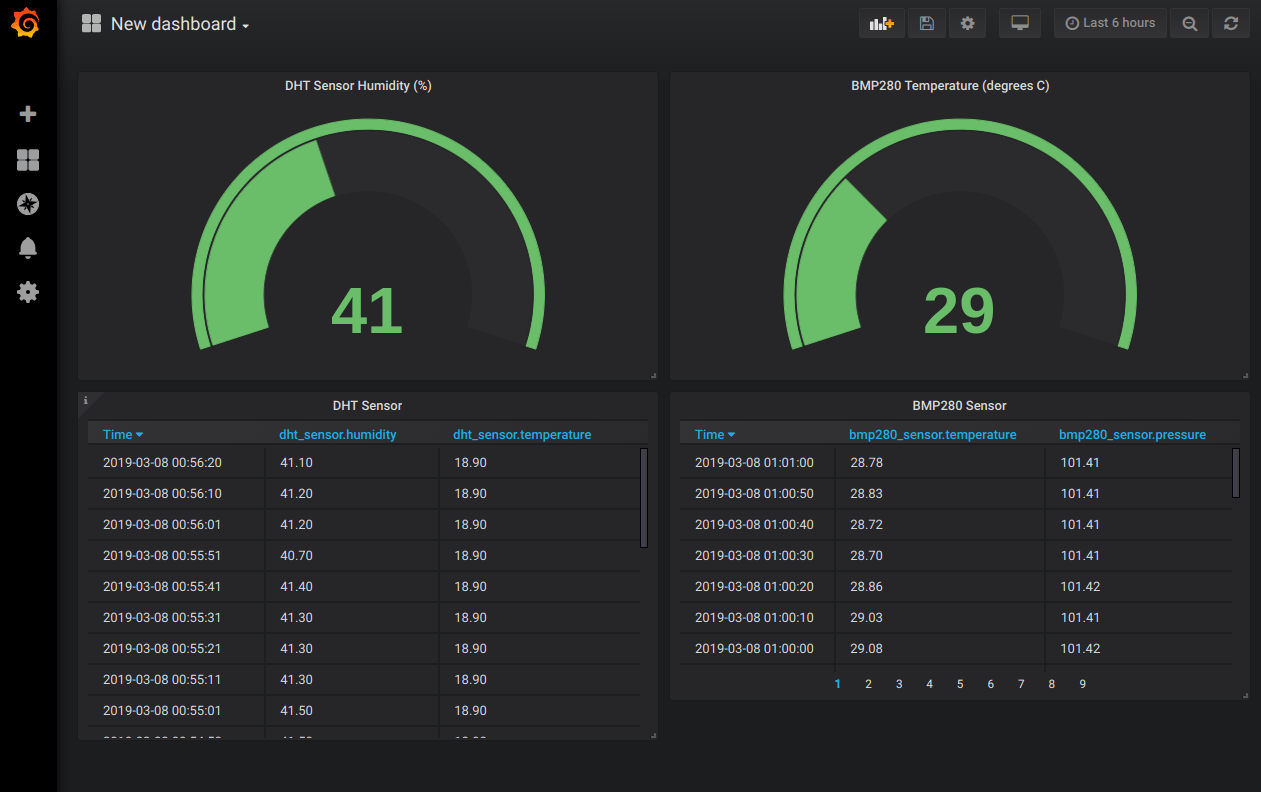Go to page 2 of BMP280 table
Viewport: 1261px width, 792px height.
tap(868, 684)
